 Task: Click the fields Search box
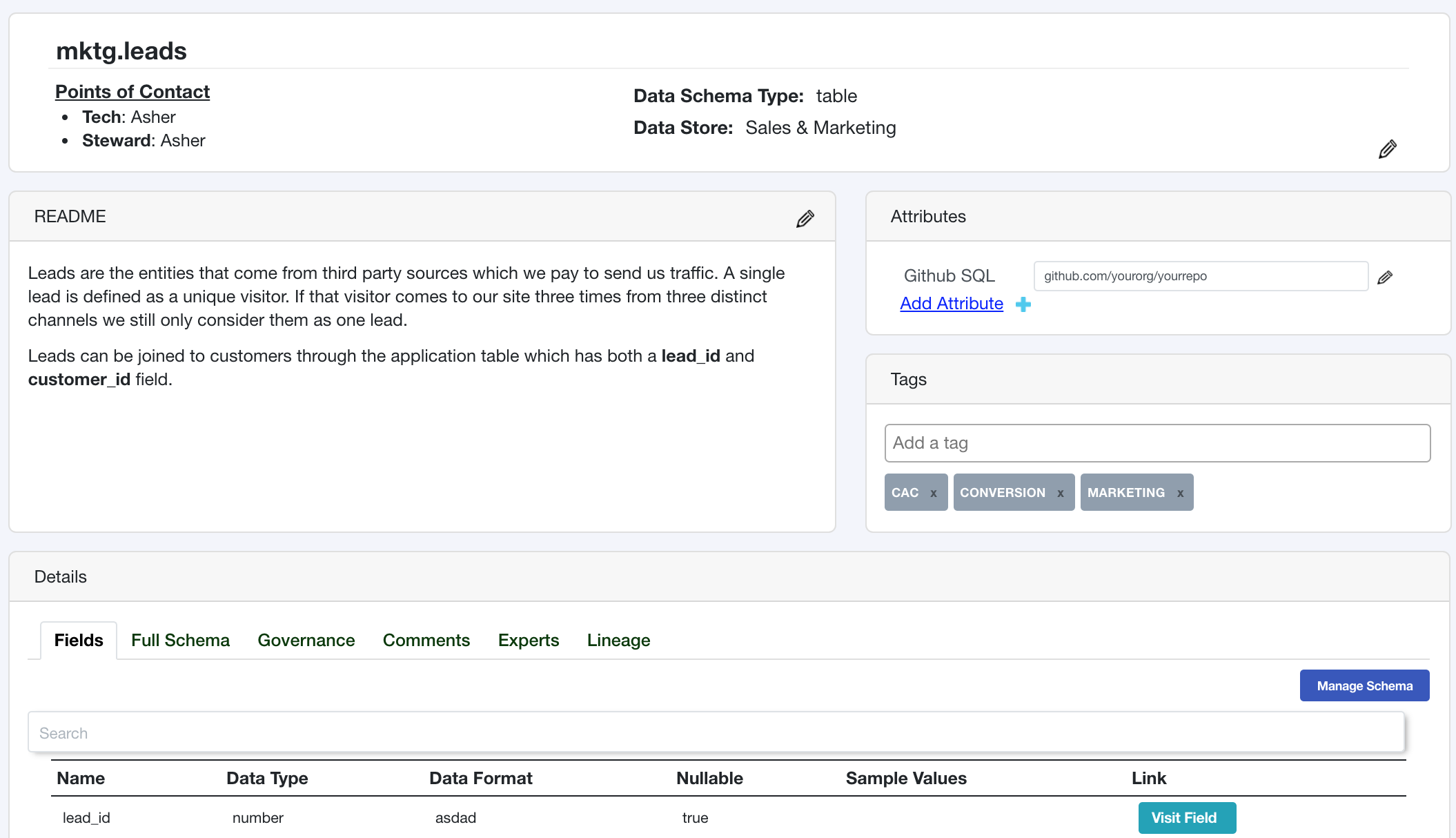(716, 733)
